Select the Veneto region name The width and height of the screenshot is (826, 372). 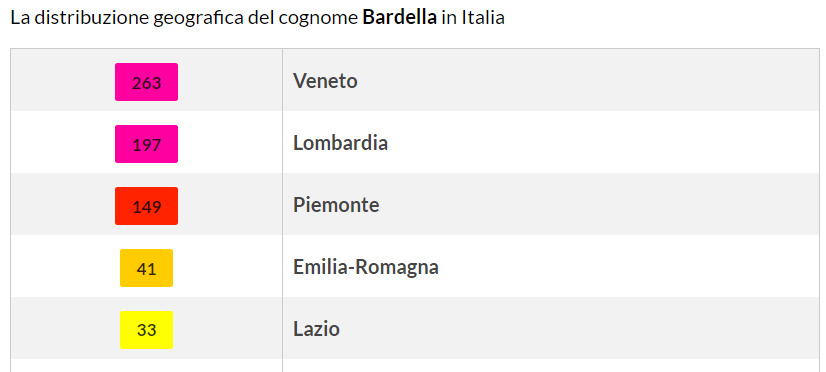325,81
